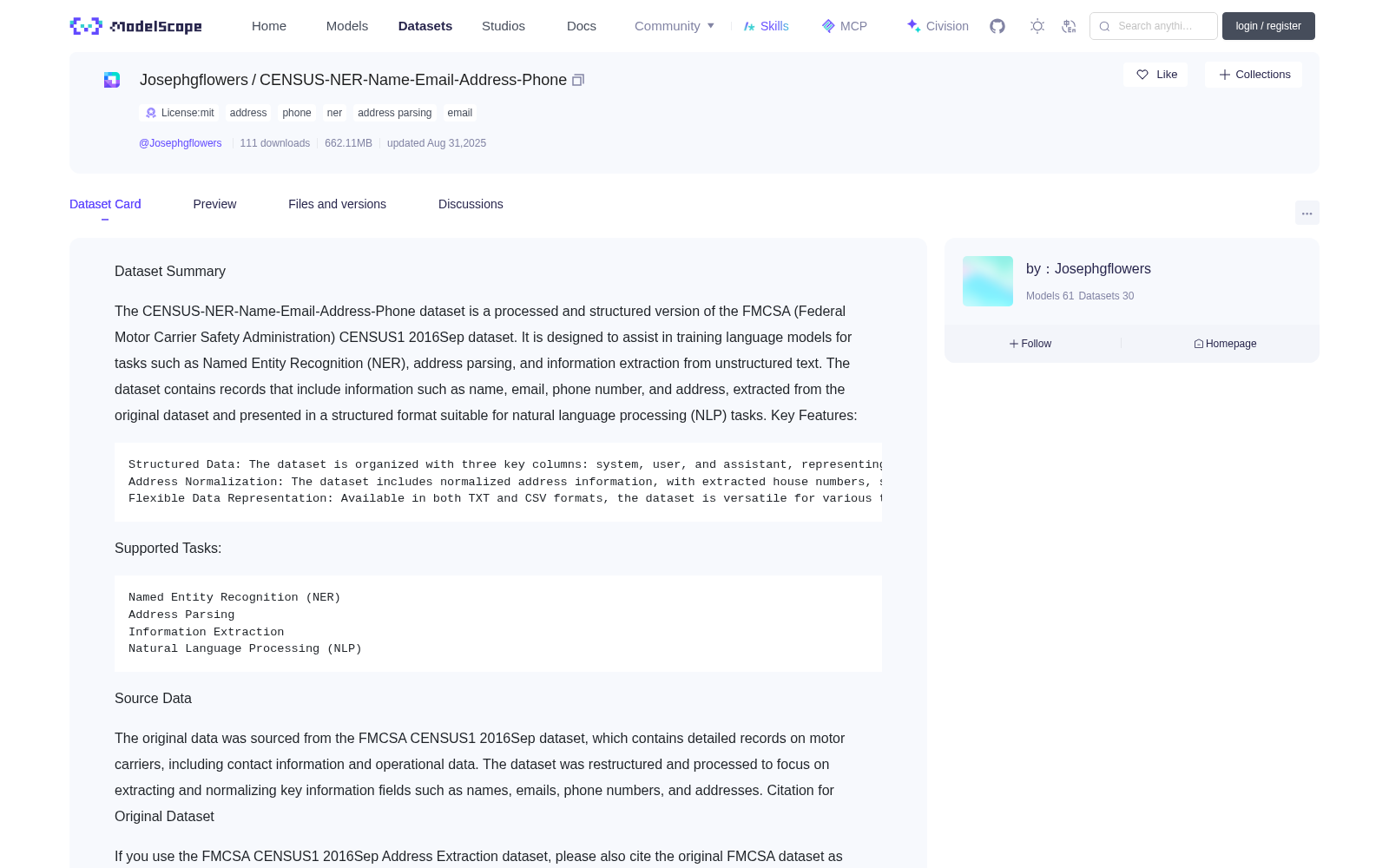Image resolution: width=1389 pixels, height=868 pixels.
Task: Copy dataset name with the copy icon
Action: pos(578,80)
